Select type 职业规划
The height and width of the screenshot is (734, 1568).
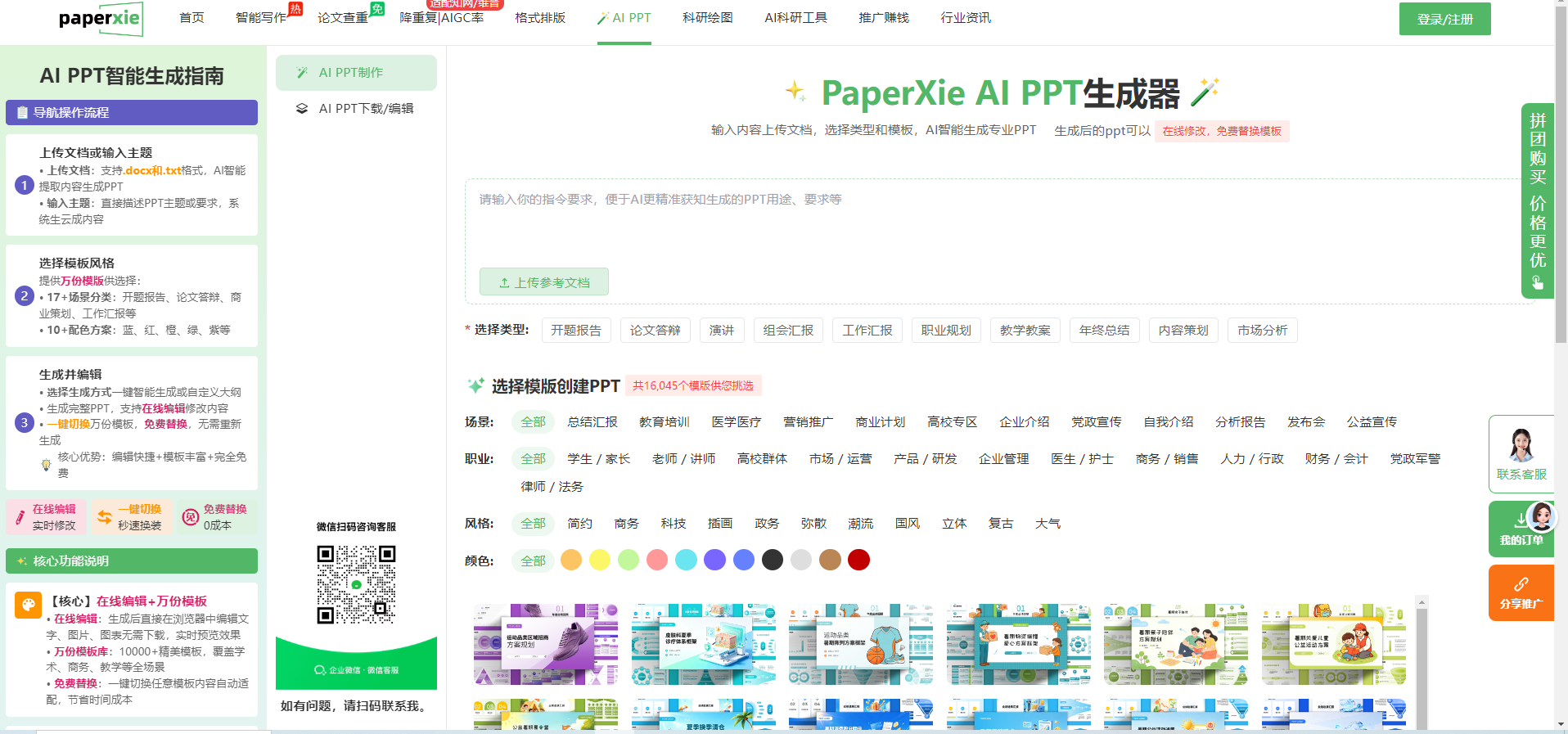[x=946, y=331]
